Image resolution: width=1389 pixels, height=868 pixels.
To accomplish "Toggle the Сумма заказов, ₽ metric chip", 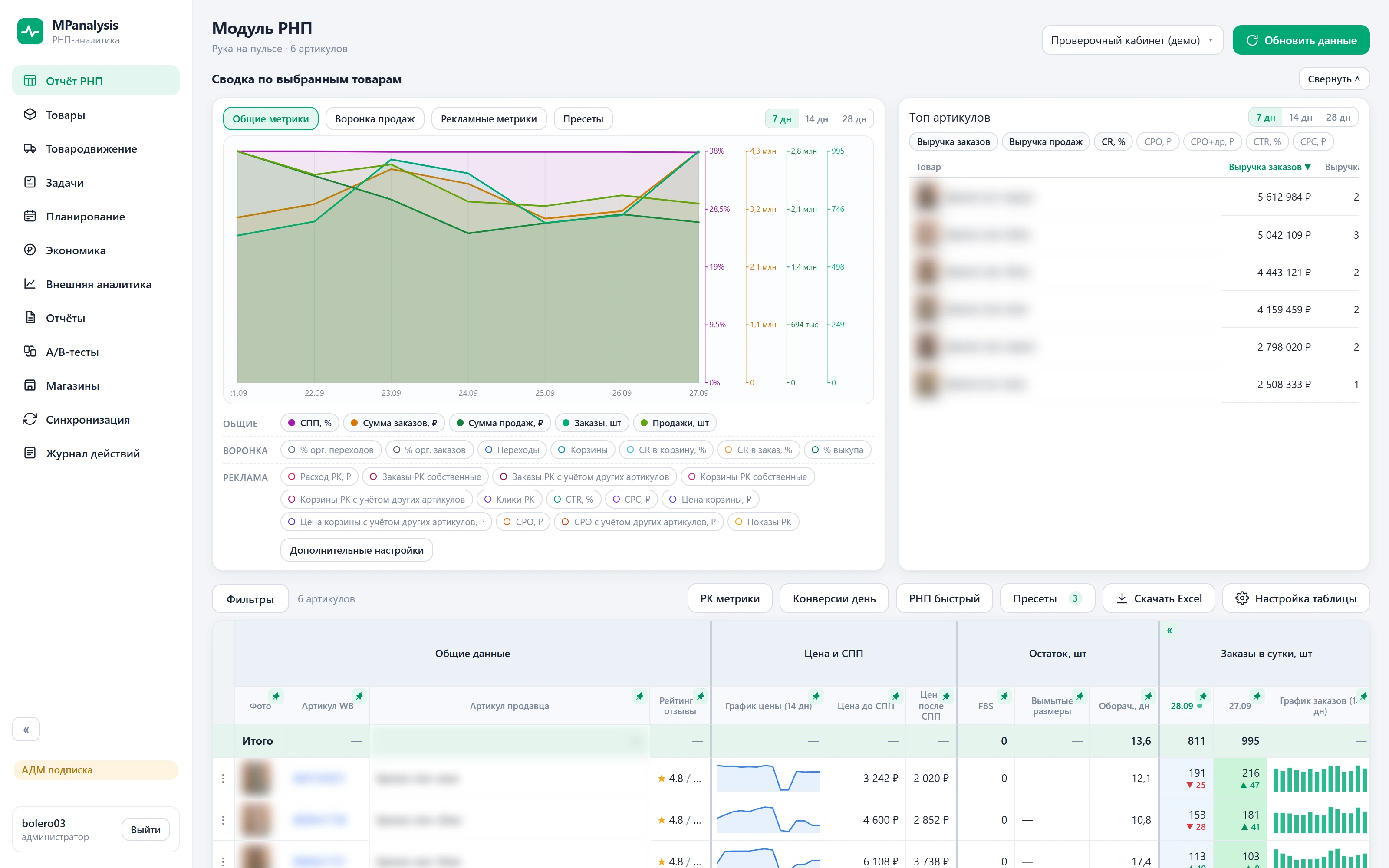I will coord(394,423).
